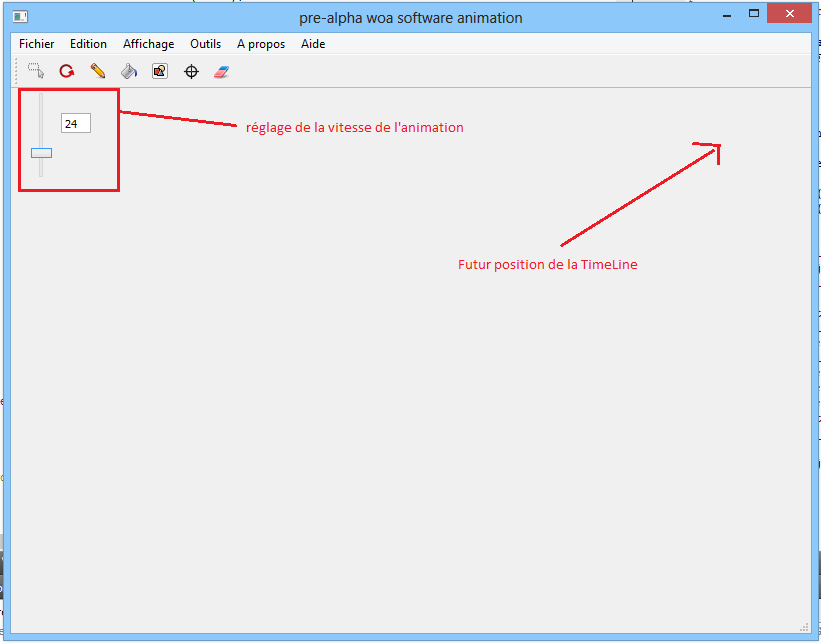The image size is (821, 643).
Task: Select the pencil drawing tool
Action: coord(97,71)
